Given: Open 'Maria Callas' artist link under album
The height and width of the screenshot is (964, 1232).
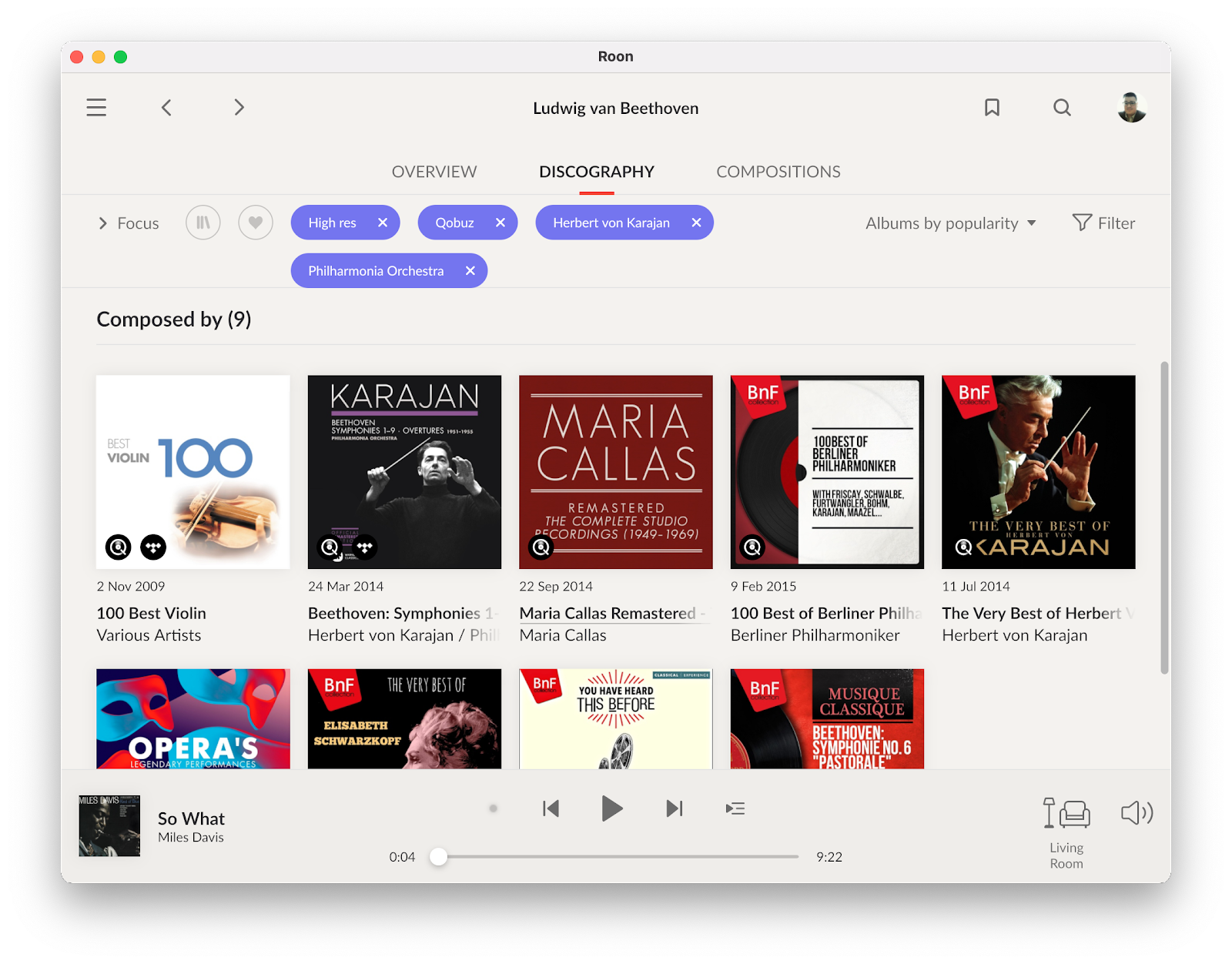Looking at the screenshot, I should [563, 635].
